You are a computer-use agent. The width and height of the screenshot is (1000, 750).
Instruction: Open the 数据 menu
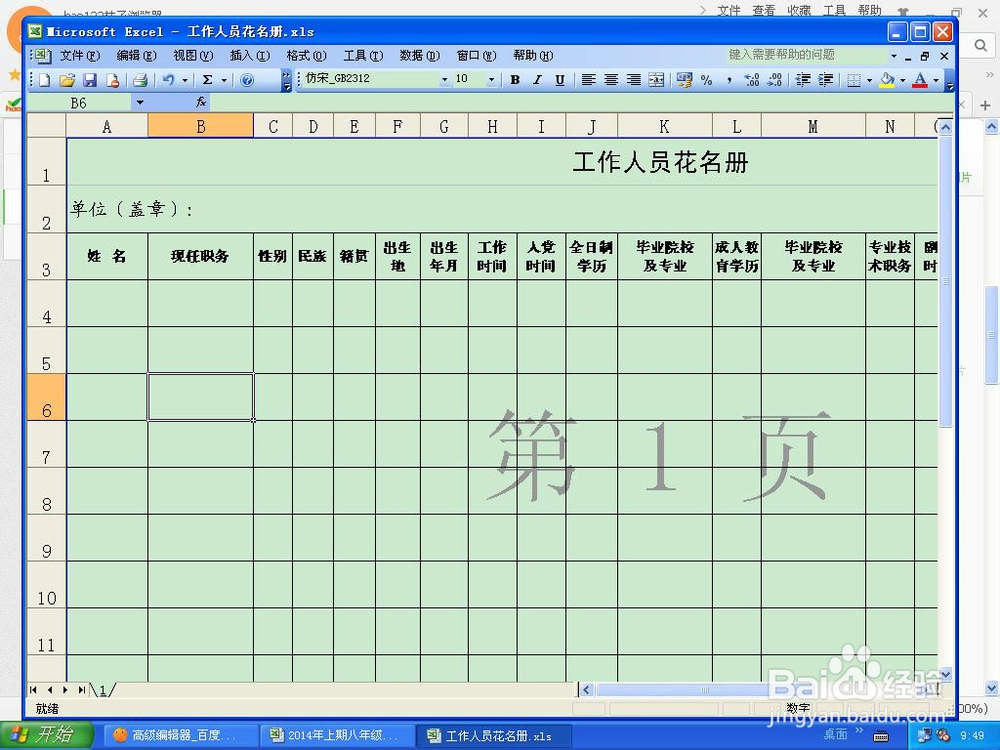pos(420,55)
